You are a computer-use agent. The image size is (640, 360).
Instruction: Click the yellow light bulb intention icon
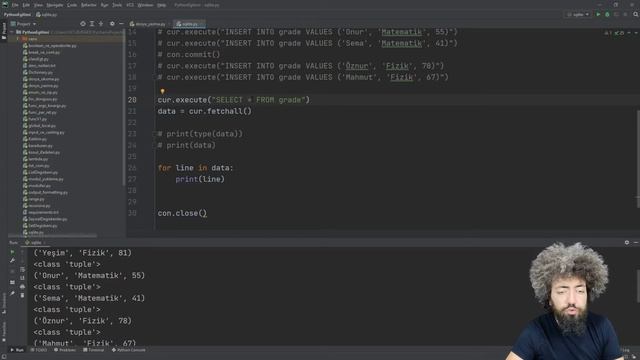click(x=162, y=91)
